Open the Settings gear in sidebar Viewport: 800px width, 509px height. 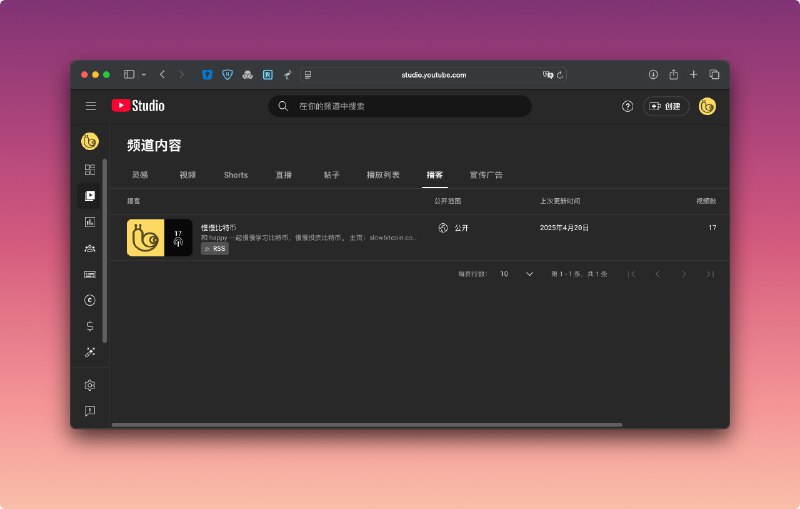point(90,385)
